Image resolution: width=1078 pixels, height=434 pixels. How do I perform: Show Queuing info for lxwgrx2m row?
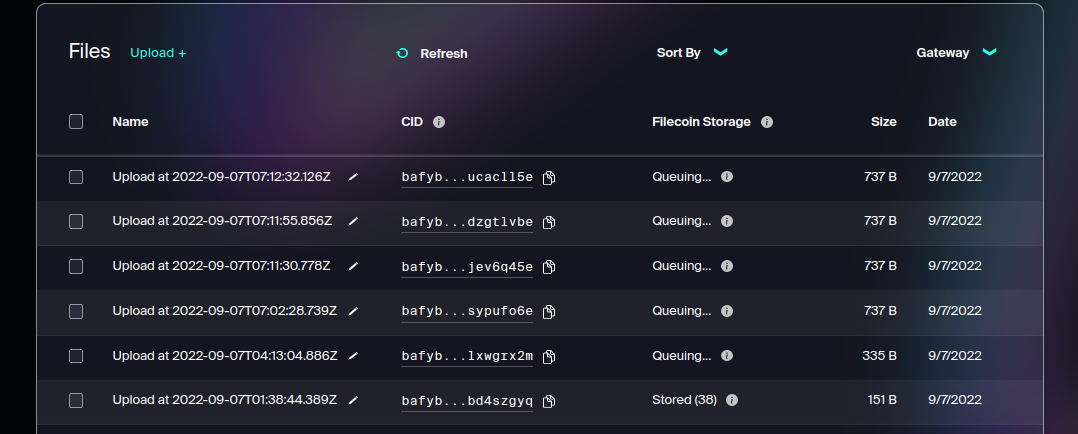(x=727, y=356)
